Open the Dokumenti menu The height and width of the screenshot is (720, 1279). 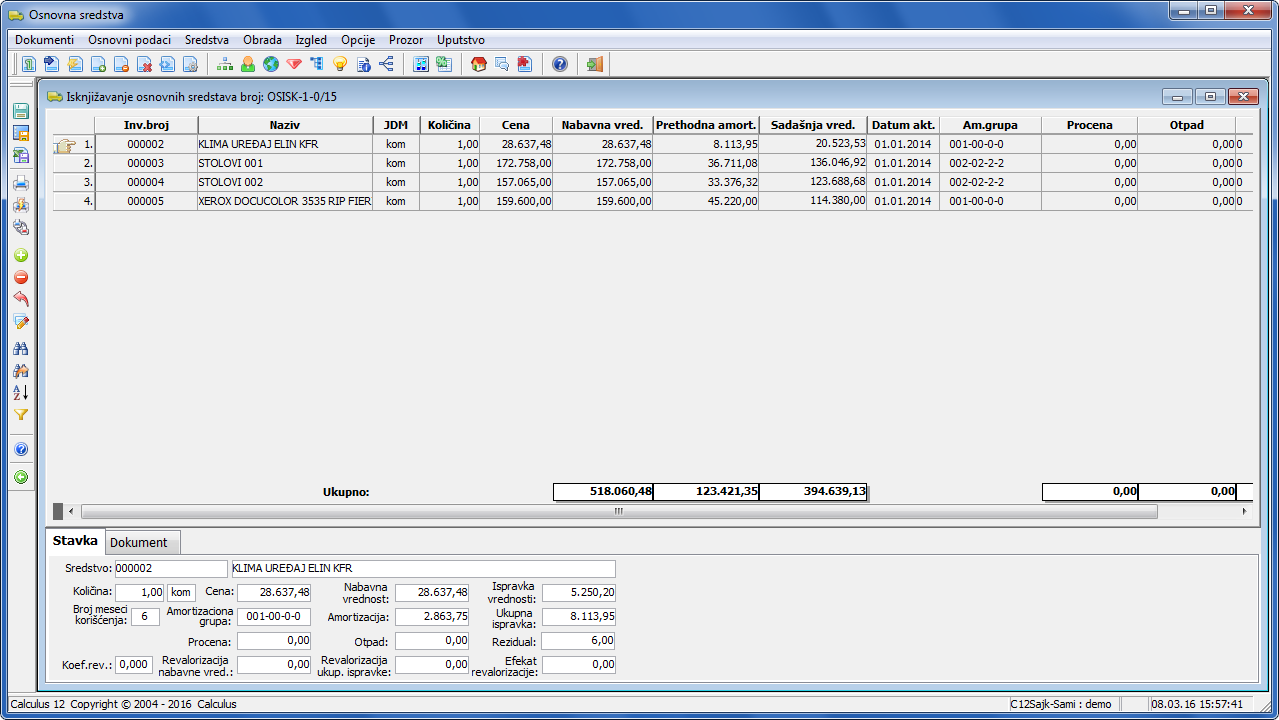point(44,40)
